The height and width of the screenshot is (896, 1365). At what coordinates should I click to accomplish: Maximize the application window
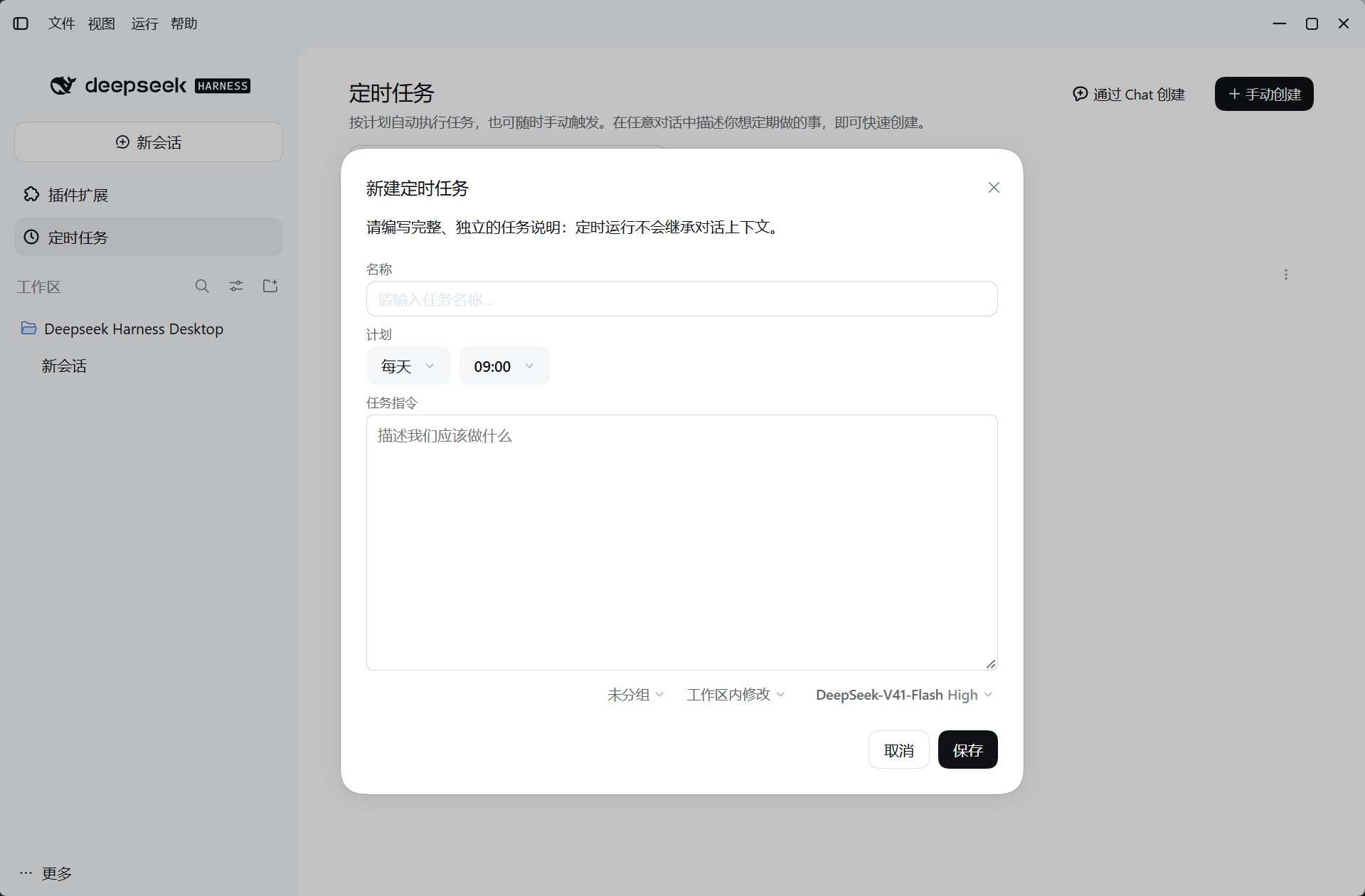(1312, 23)
